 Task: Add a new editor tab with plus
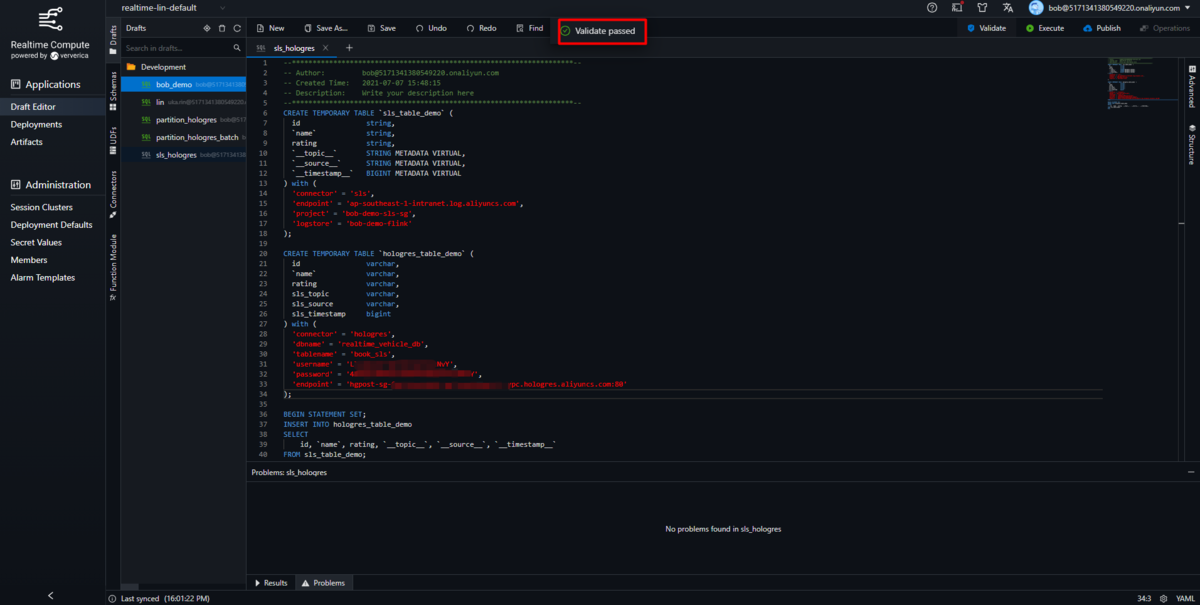[x=349, y=48]
